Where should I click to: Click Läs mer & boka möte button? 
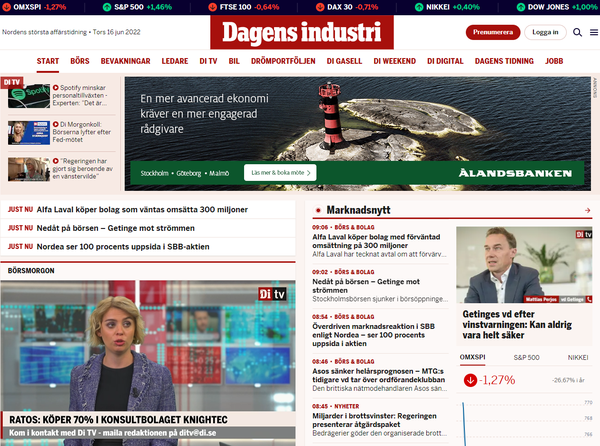click(280, 173)
